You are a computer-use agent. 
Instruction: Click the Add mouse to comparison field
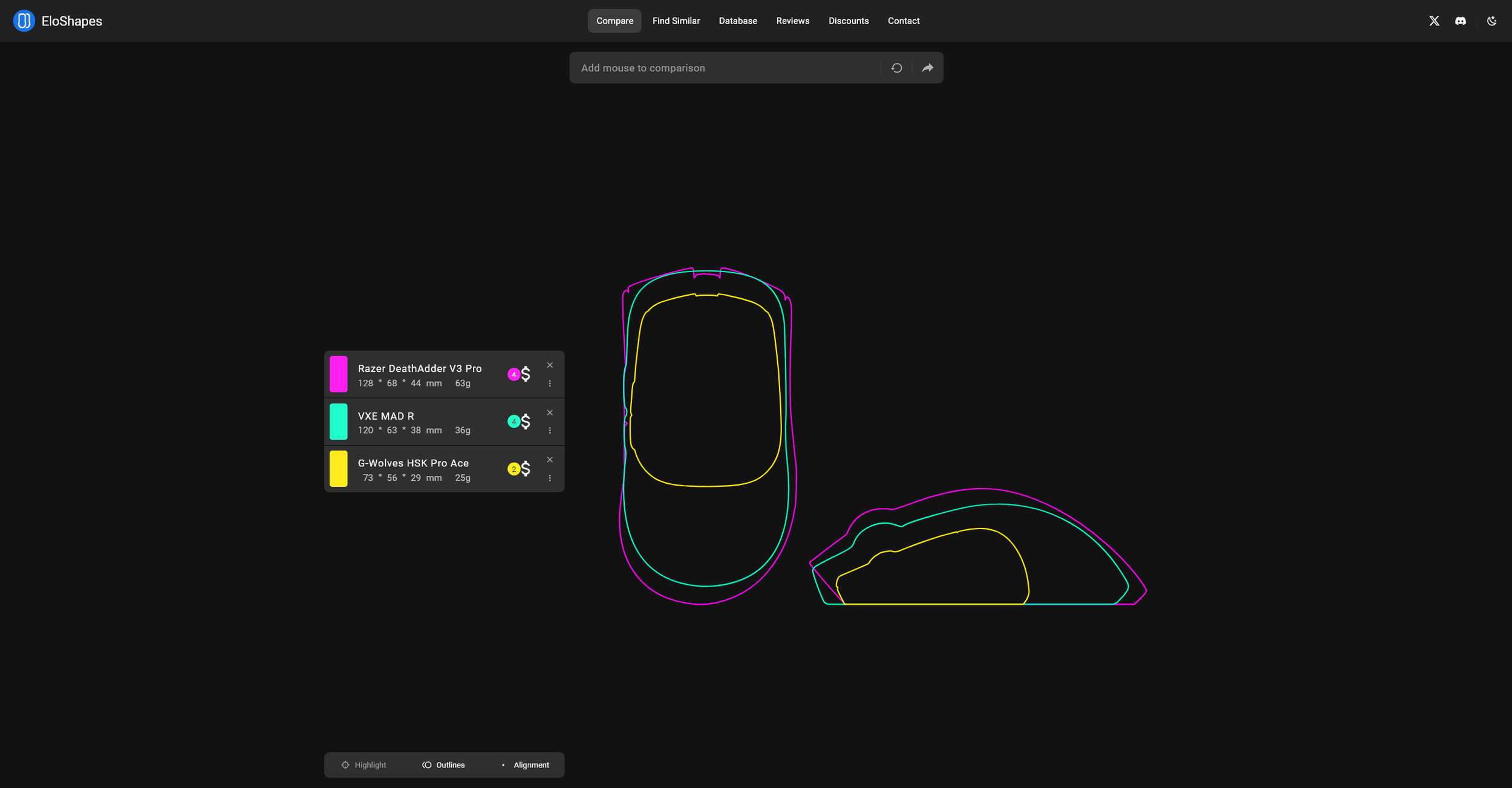[x=696, y=67]
